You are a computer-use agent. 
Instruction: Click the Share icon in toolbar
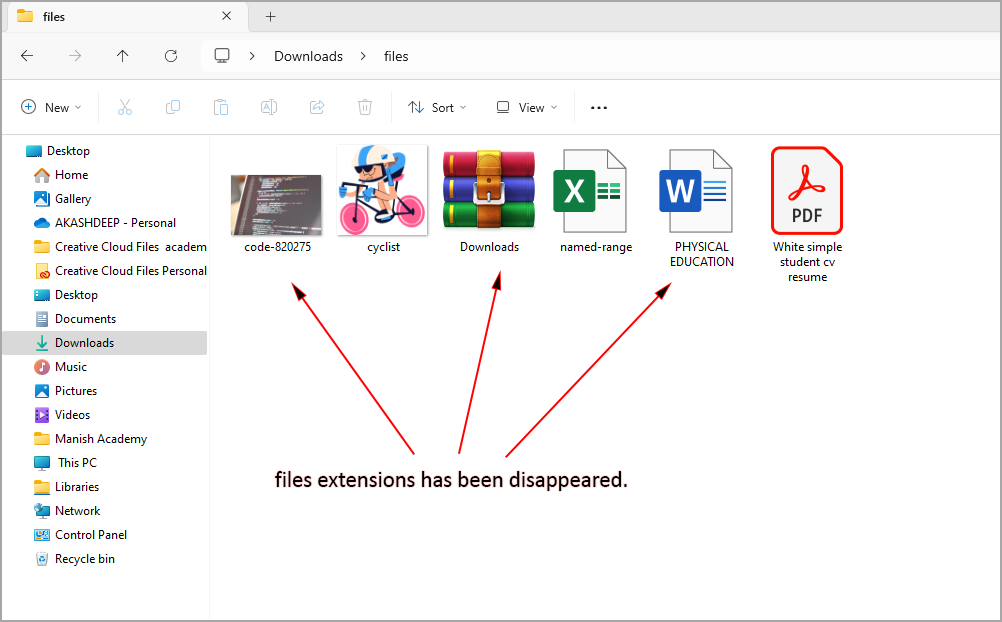[x=317, y=107]
